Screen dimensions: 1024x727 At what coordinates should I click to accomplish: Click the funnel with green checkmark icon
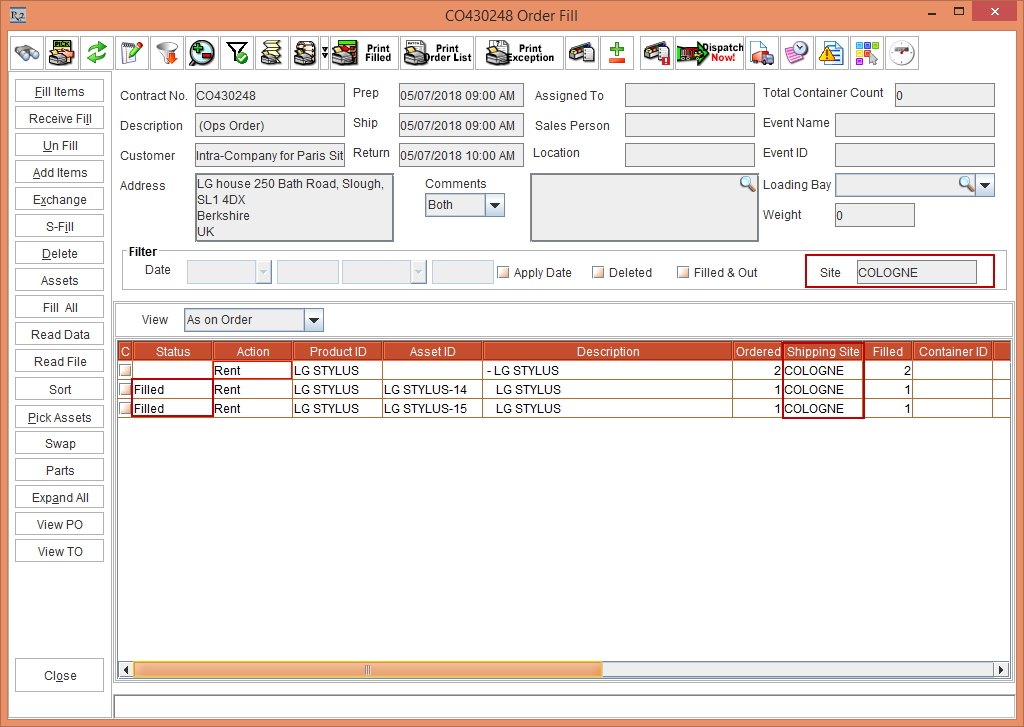click(237, 52)
